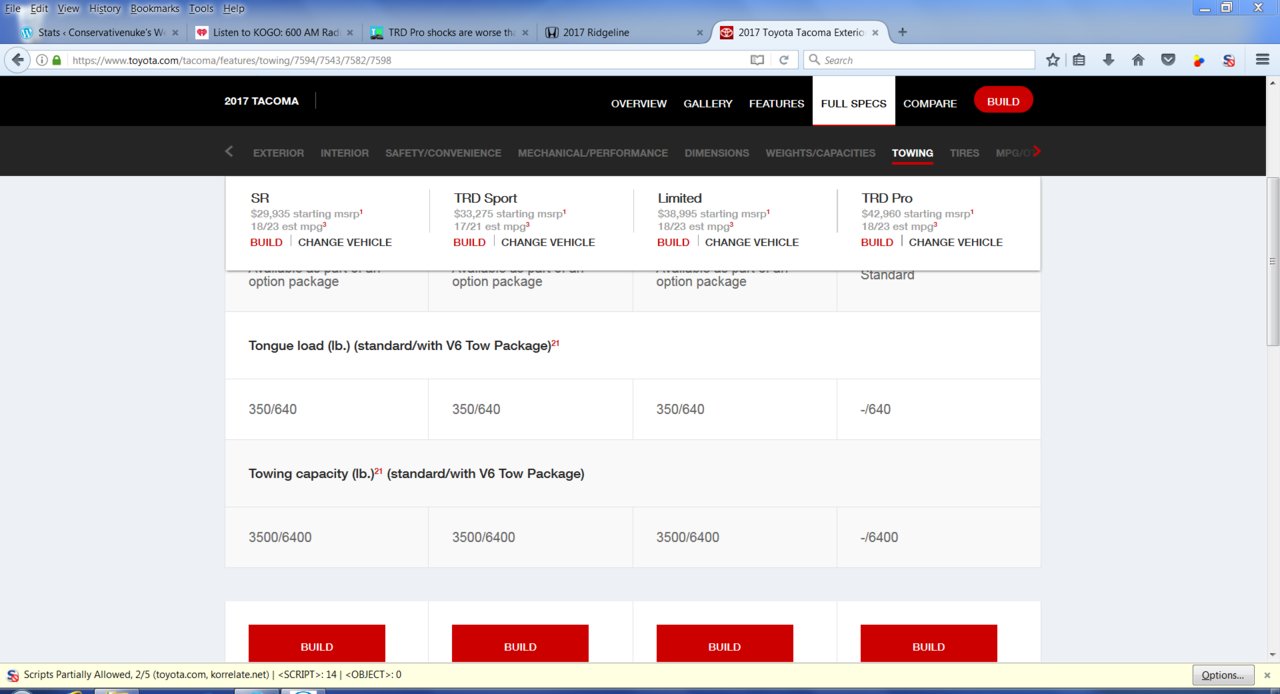Screen dimensions: 1280x694
Task: Bookmark this page with the star icon
Action: [1053, 60]
